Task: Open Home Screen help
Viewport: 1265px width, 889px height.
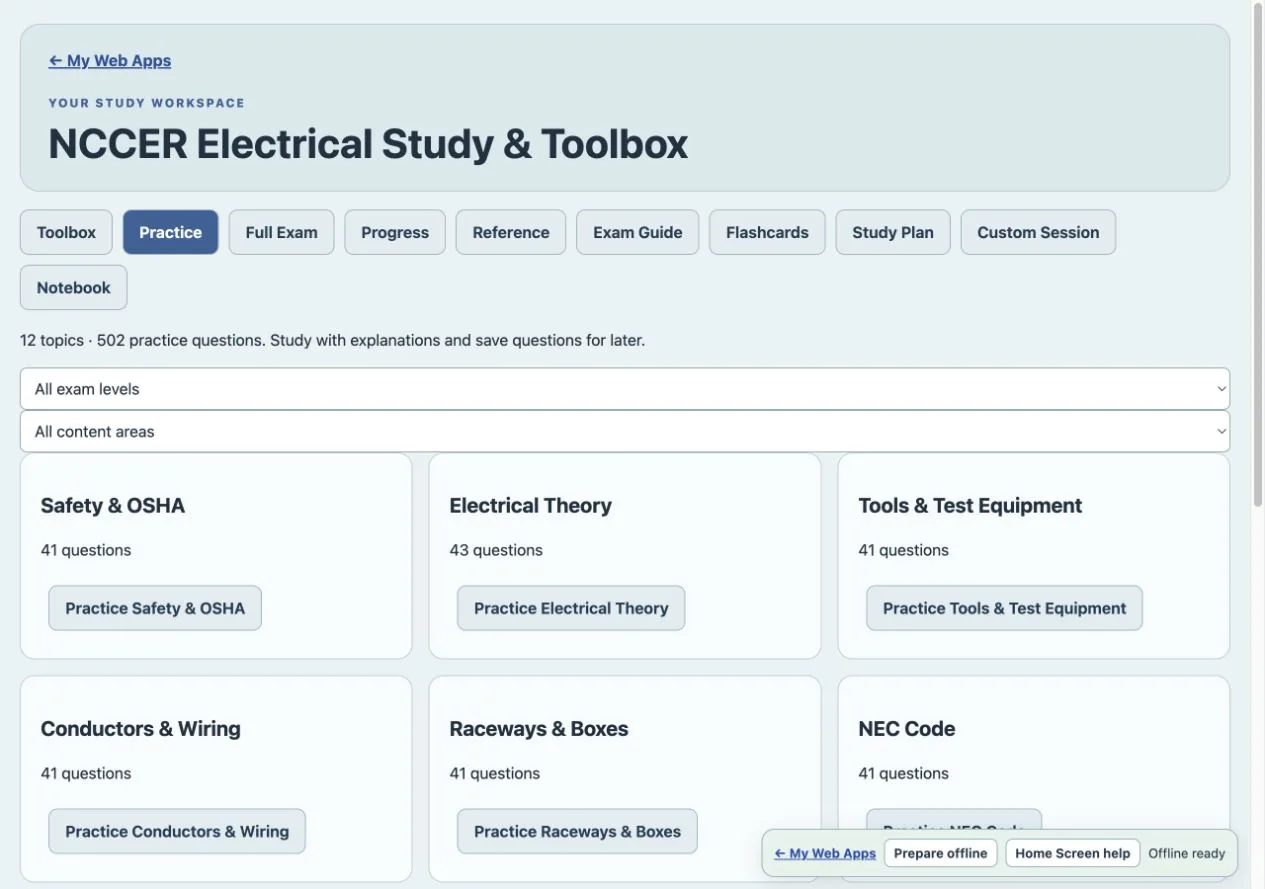Action: coord(1072,853)
